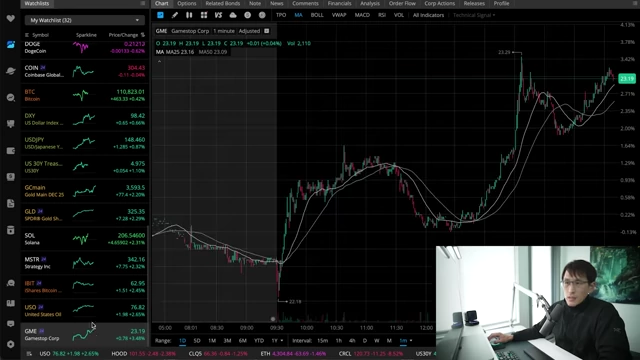Switch to the Related Bonds tab
Screen dimensions: 640x360
[222, 3]
